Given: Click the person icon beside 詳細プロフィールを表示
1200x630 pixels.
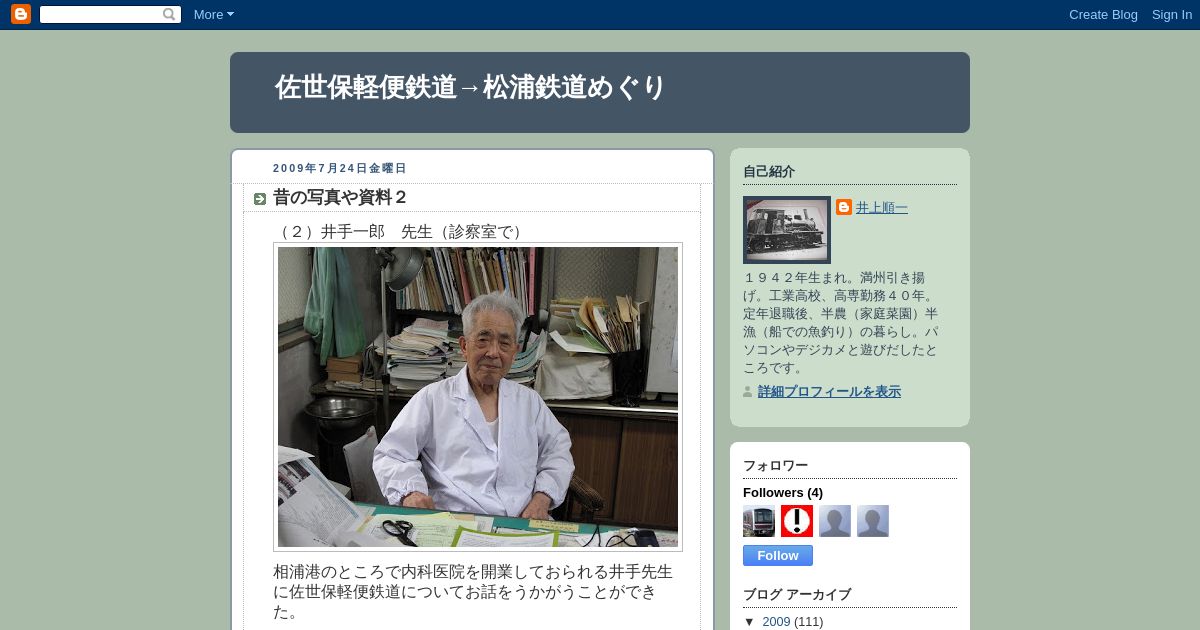Looking at the screenshot, I should (x=748, y=392).
